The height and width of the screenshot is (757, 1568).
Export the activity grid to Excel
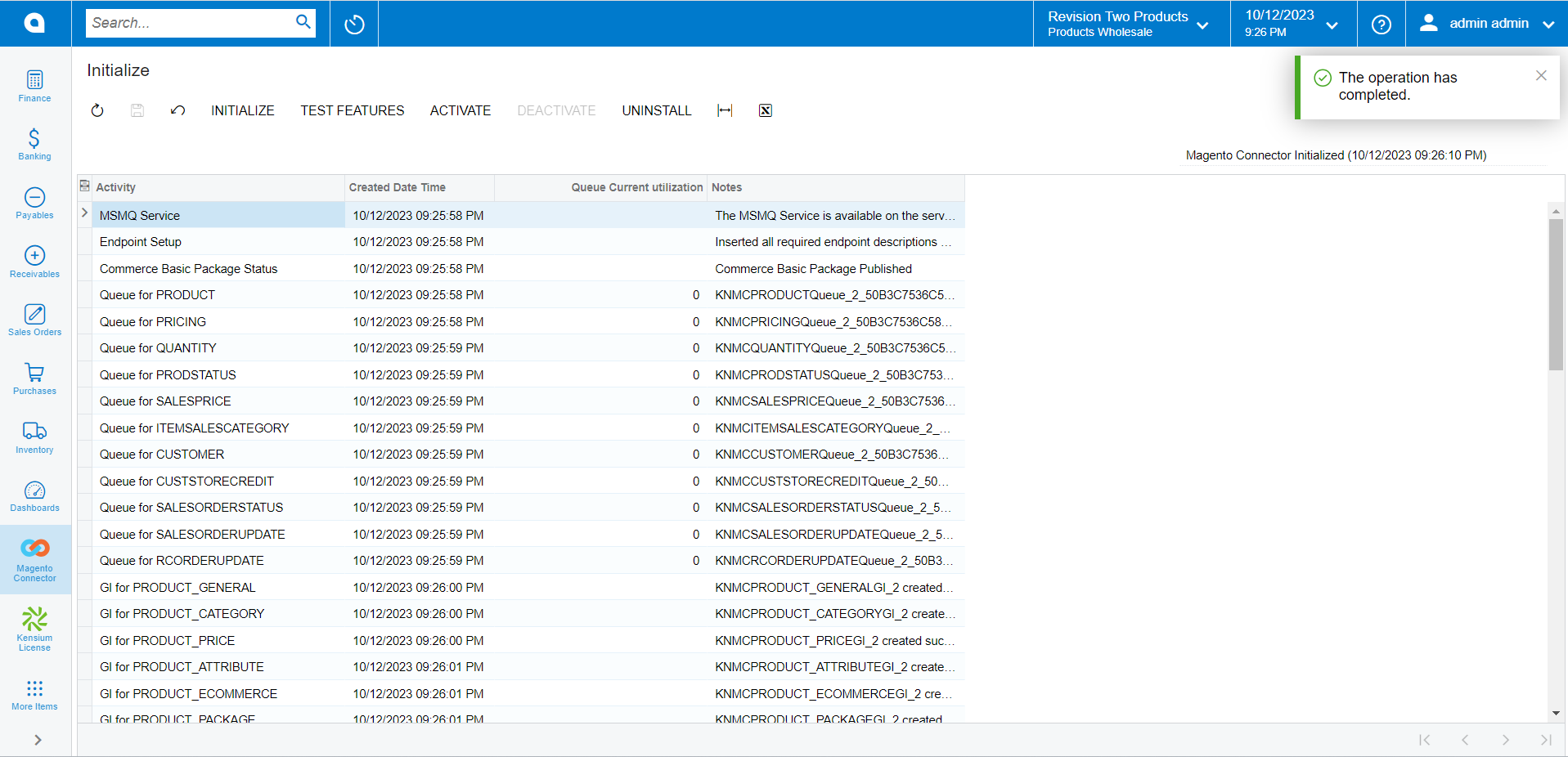(765, 110)
